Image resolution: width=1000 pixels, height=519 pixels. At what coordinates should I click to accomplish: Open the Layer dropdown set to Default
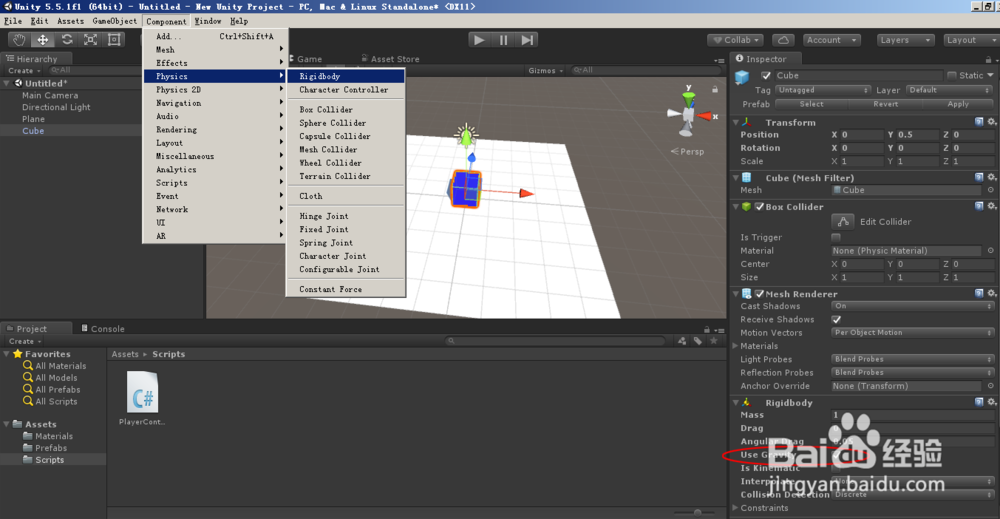point(950,90)
